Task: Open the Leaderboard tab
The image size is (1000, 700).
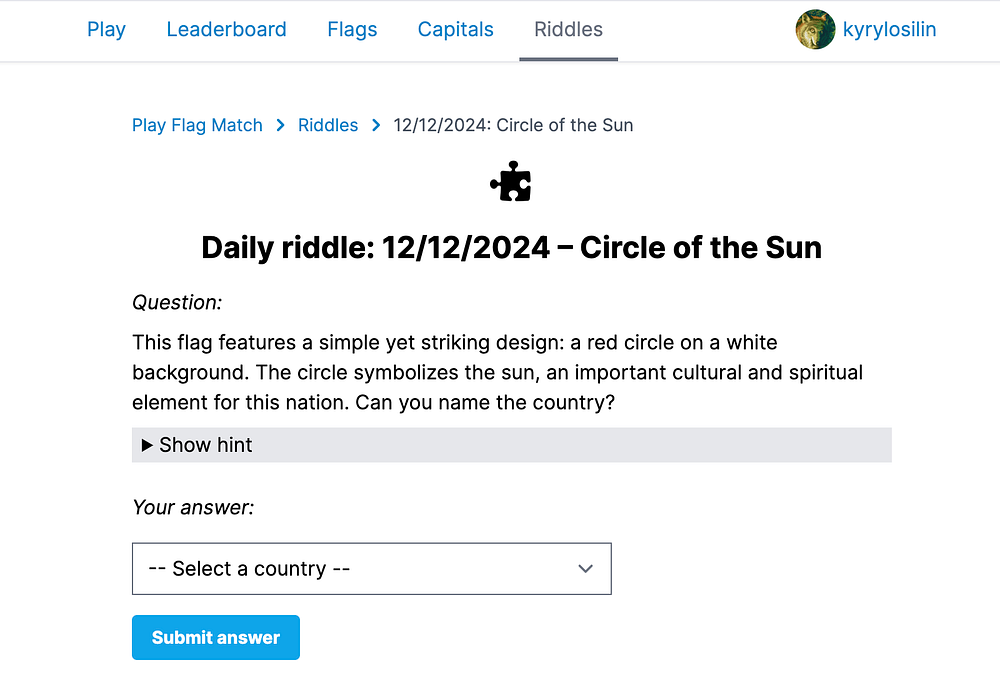Action: [x=226, y=30]
